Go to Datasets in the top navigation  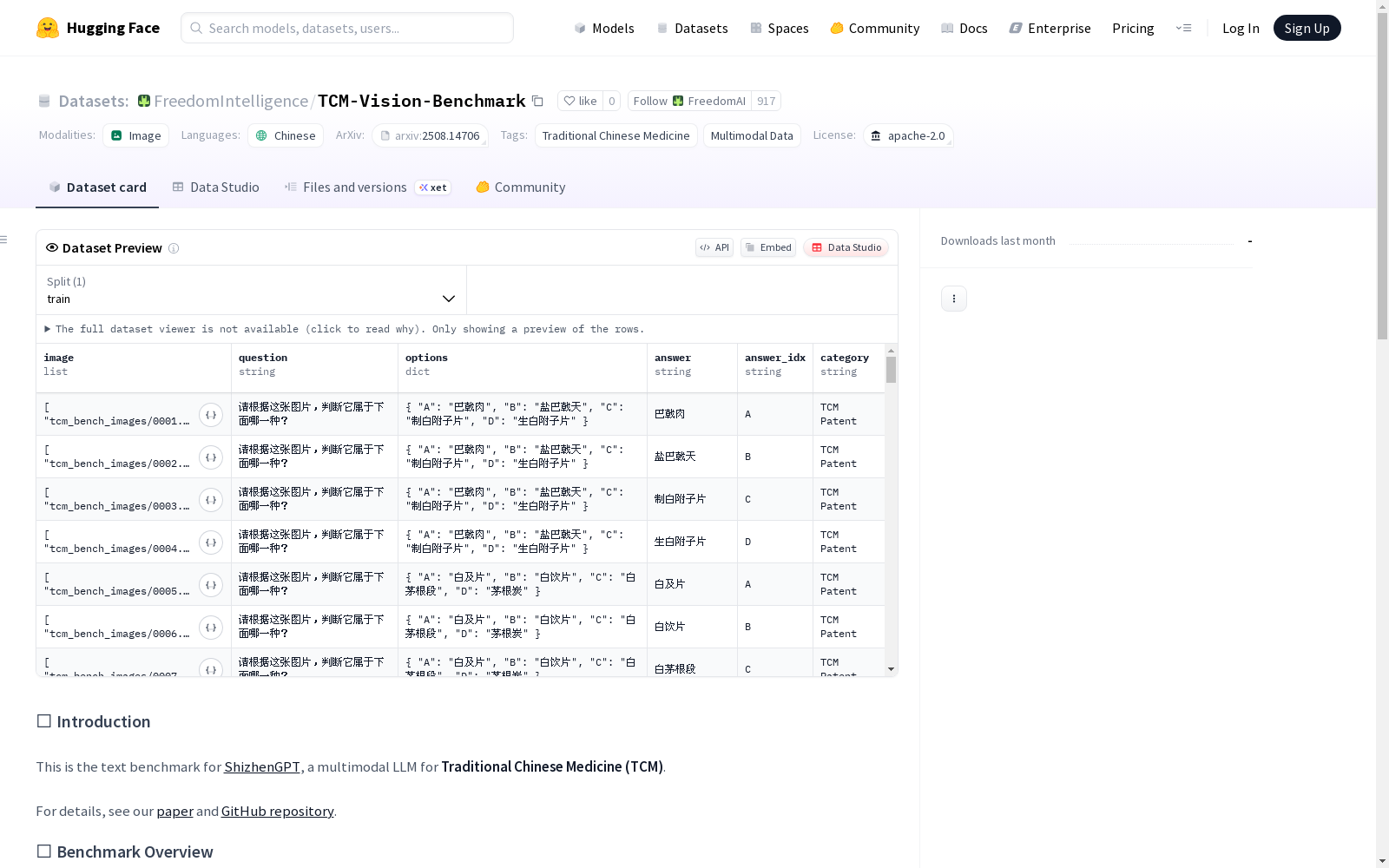(692, 28)
